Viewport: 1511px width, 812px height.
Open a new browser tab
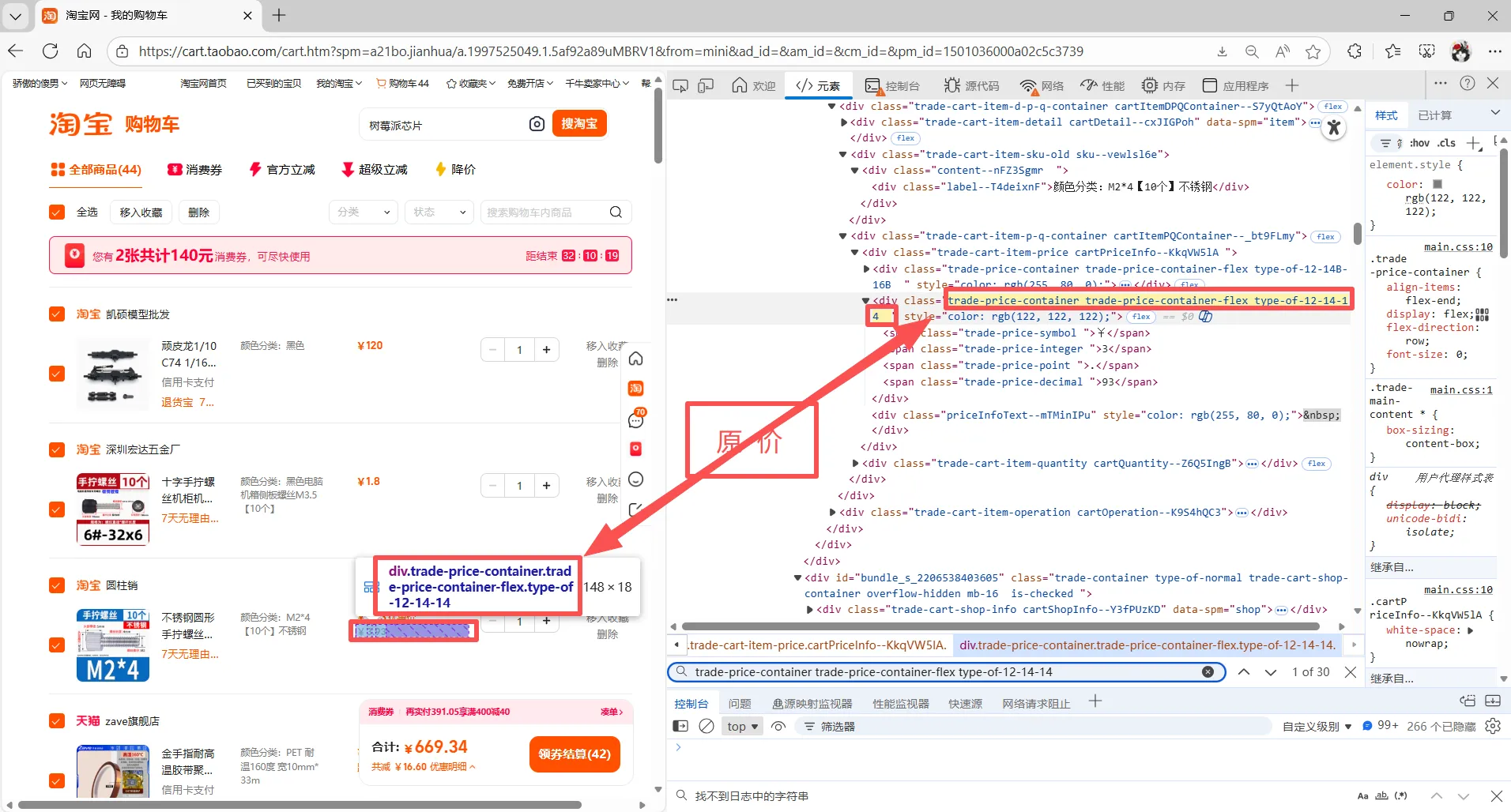tap(279, 15)
